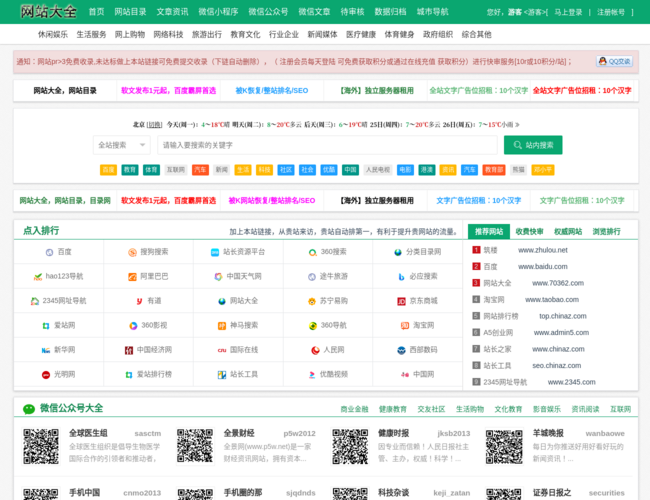Click the yellow 邓小平 keyword tag
Image resolution: width=650 pixels, height=500 pixels.
(x=543, y=170)
